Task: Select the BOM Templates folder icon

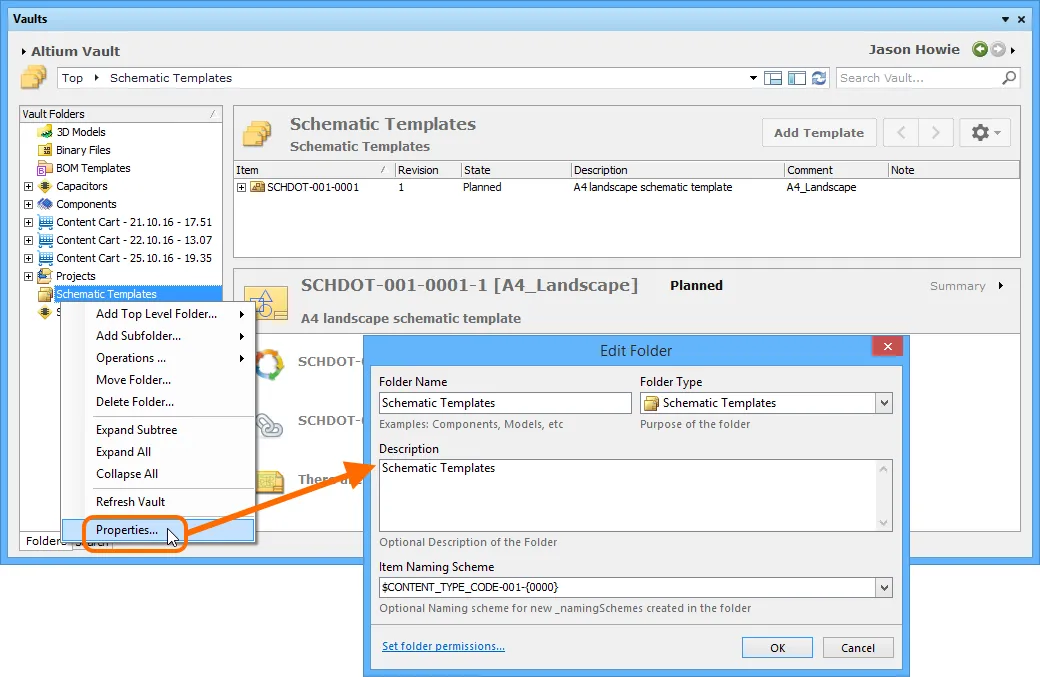Action: click(x=45, y=168)
